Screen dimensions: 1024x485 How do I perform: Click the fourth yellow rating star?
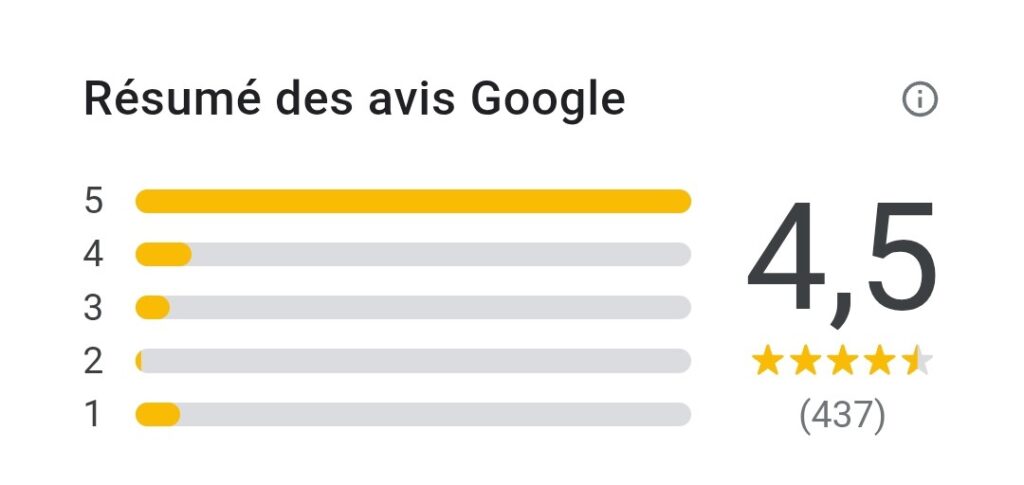(x=880, y=360)
